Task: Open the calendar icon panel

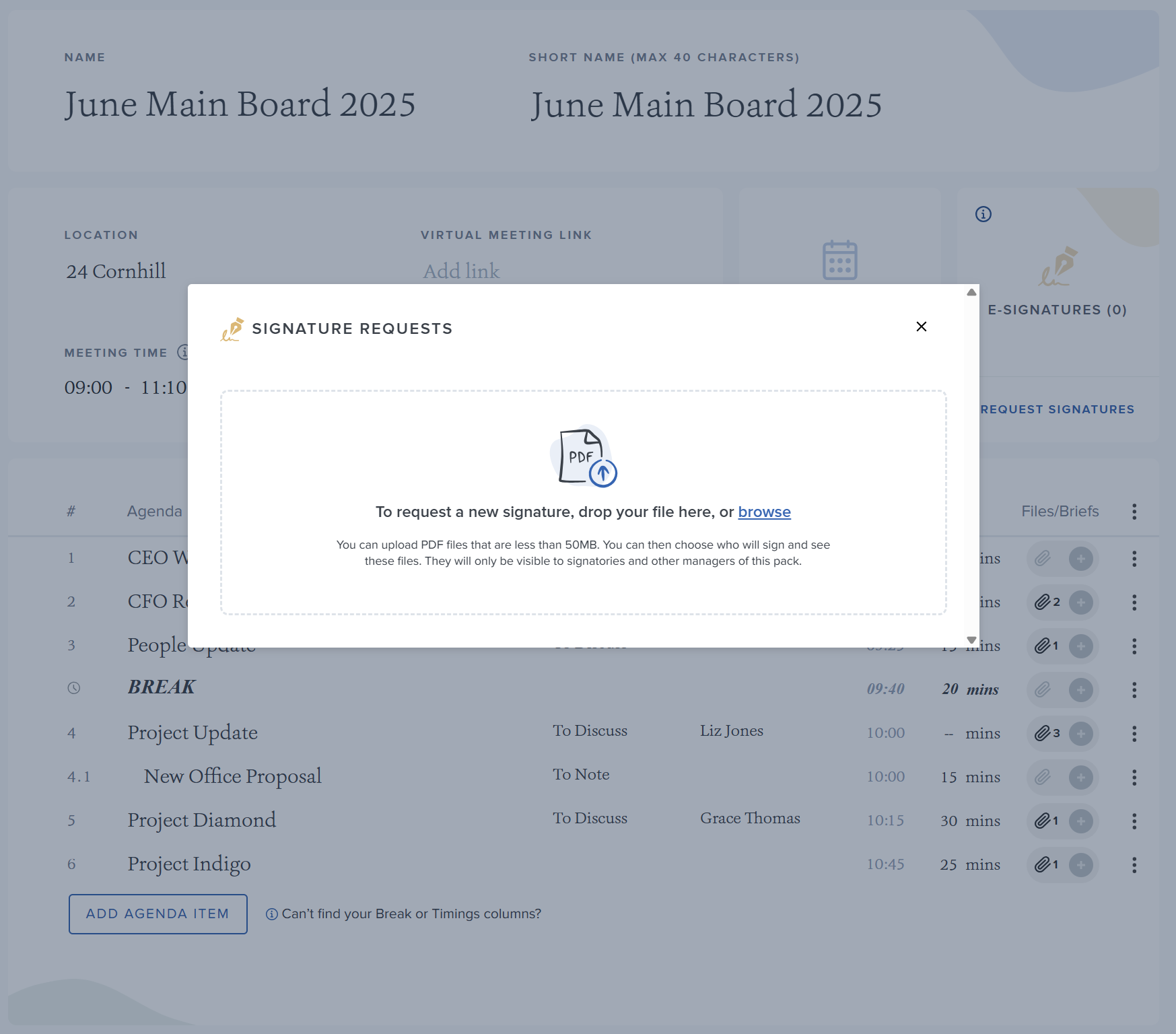Action: [839, 261]
